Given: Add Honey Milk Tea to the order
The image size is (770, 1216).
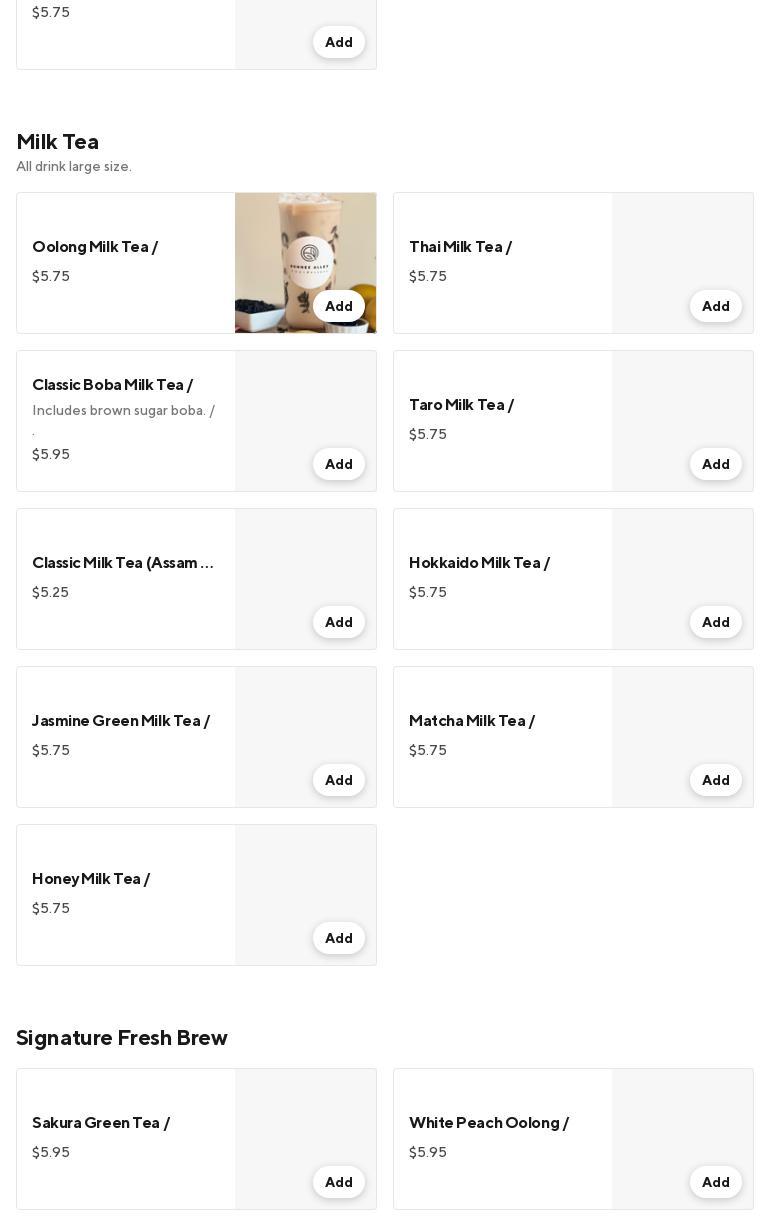Looking at the screenshot, I should pyautogui.click(x=338, y=938).
